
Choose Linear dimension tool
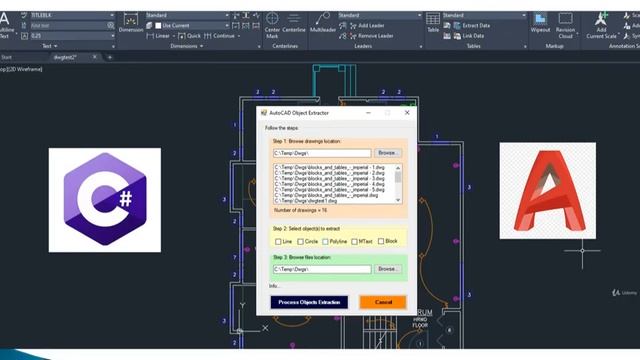pyautogui.click(x=158, y=36)
